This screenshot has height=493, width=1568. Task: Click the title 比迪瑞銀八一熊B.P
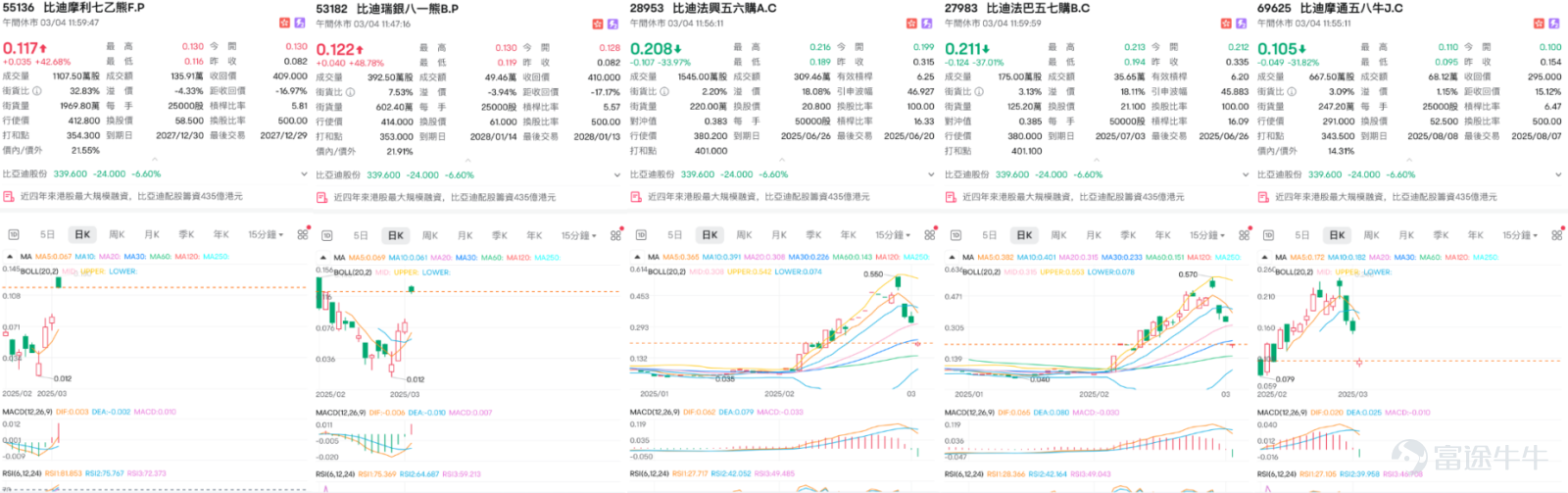[408, 9]
